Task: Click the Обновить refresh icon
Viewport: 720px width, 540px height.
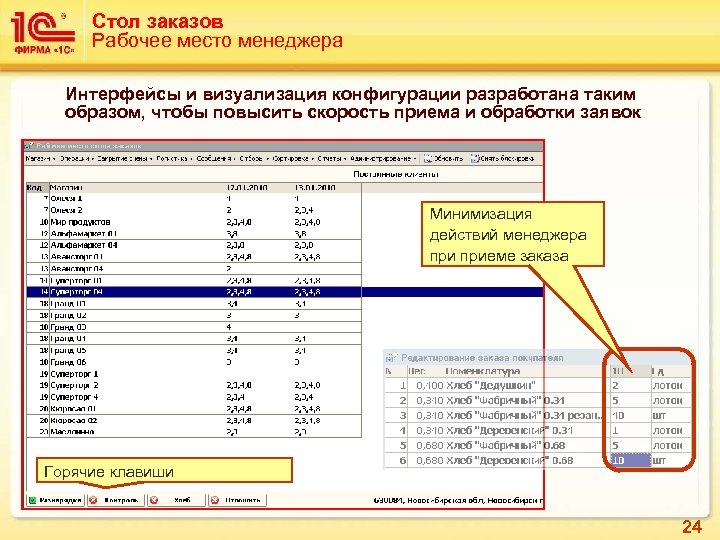Action: tap(428, 158)
